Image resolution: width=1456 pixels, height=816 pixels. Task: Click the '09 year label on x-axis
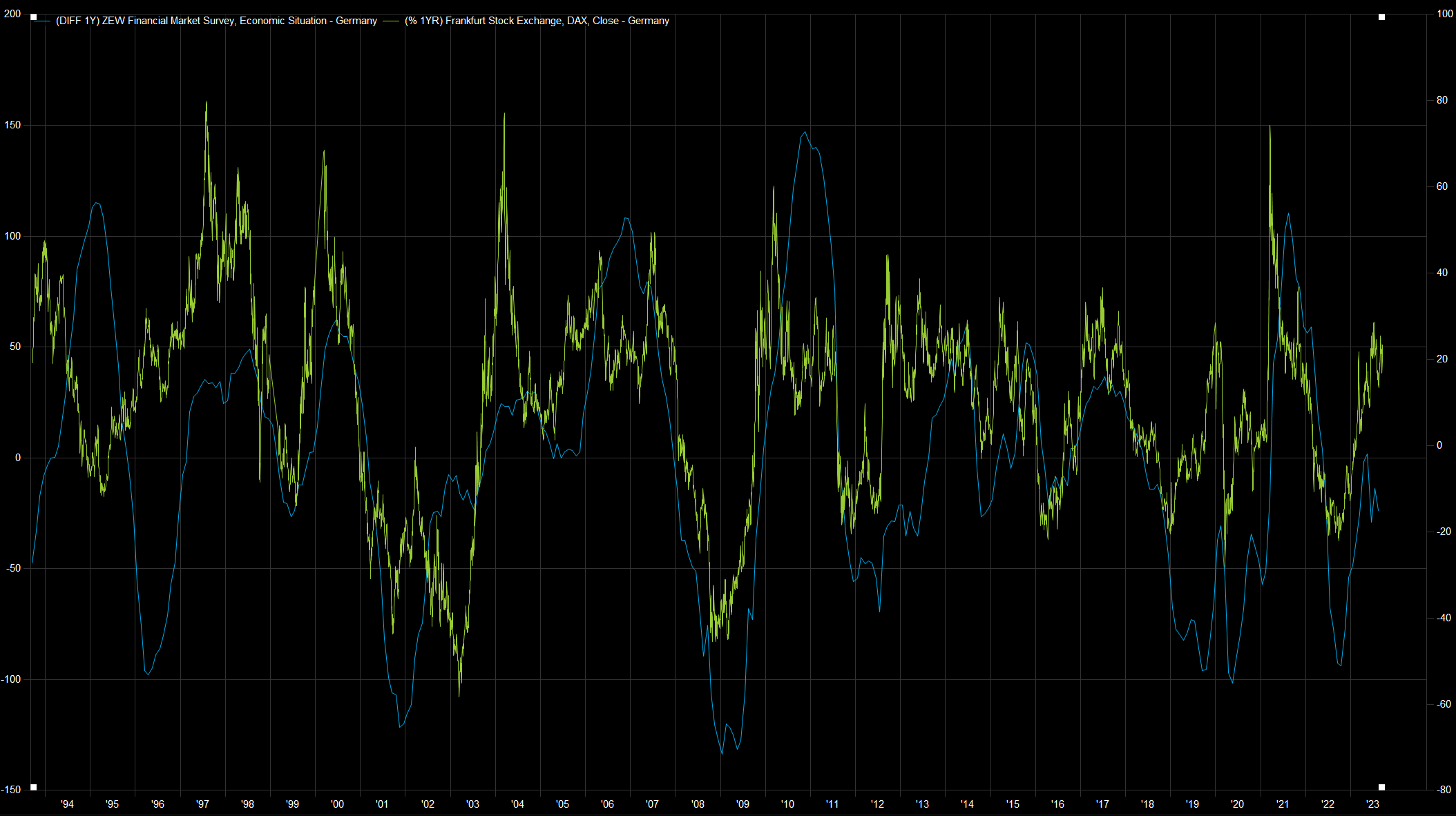point(743,804)
